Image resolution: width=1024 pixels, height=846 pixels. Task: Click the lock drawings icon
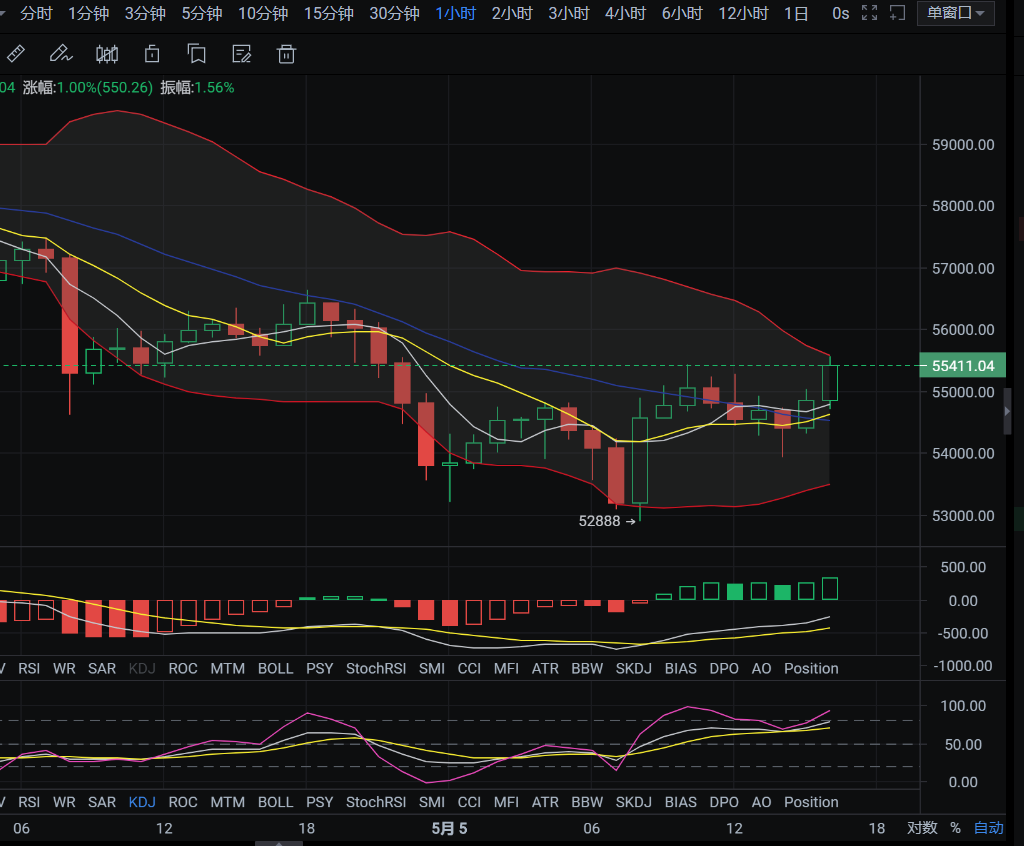click(x=151, y=53)
